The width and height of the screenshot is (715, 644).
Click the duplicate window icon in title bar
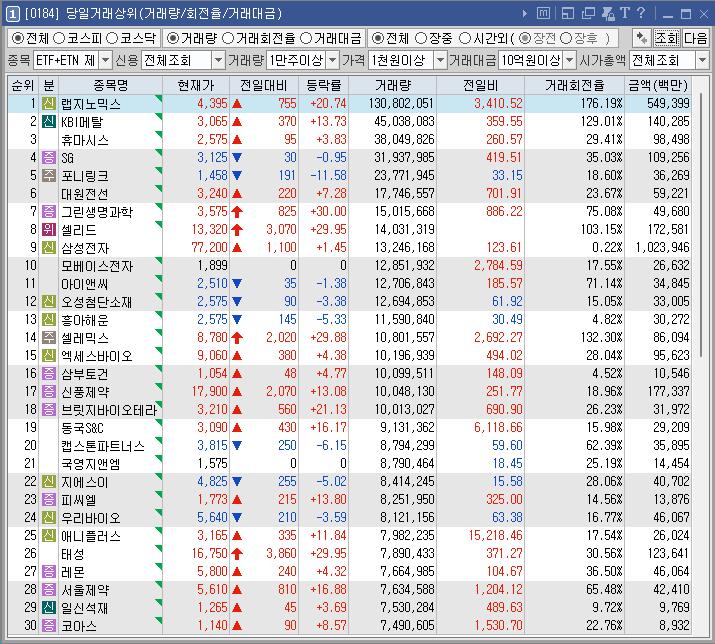pos(588,14)
